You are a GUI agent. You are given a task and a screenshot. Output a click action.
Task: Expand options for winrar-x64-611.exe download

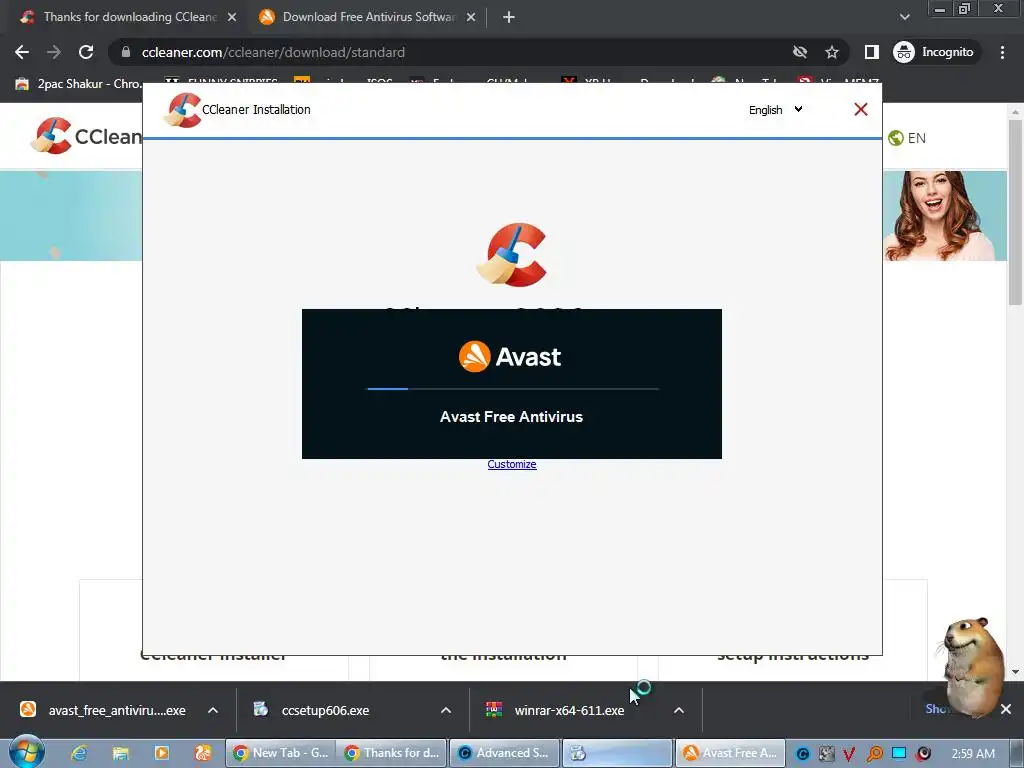(x=679, y=710)
